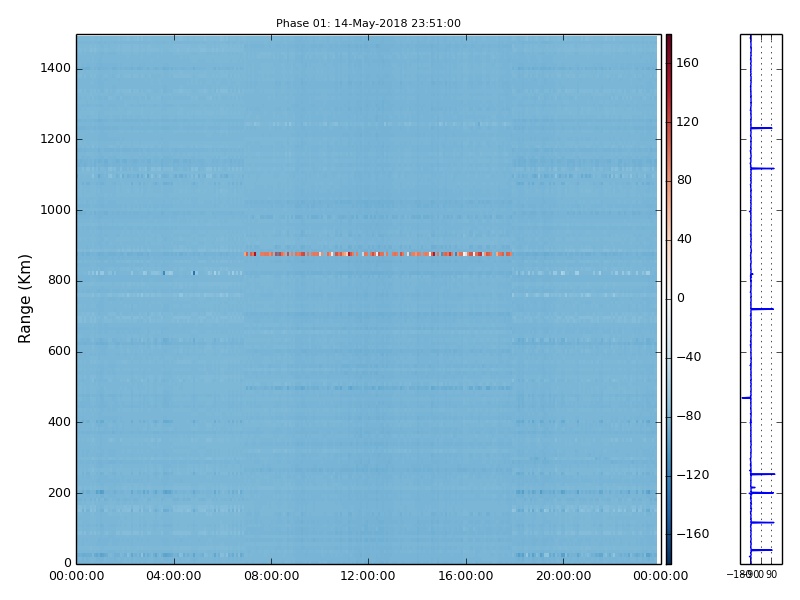Click the 12:00:00 time axis label
The image size is (800, 600).
368,576
